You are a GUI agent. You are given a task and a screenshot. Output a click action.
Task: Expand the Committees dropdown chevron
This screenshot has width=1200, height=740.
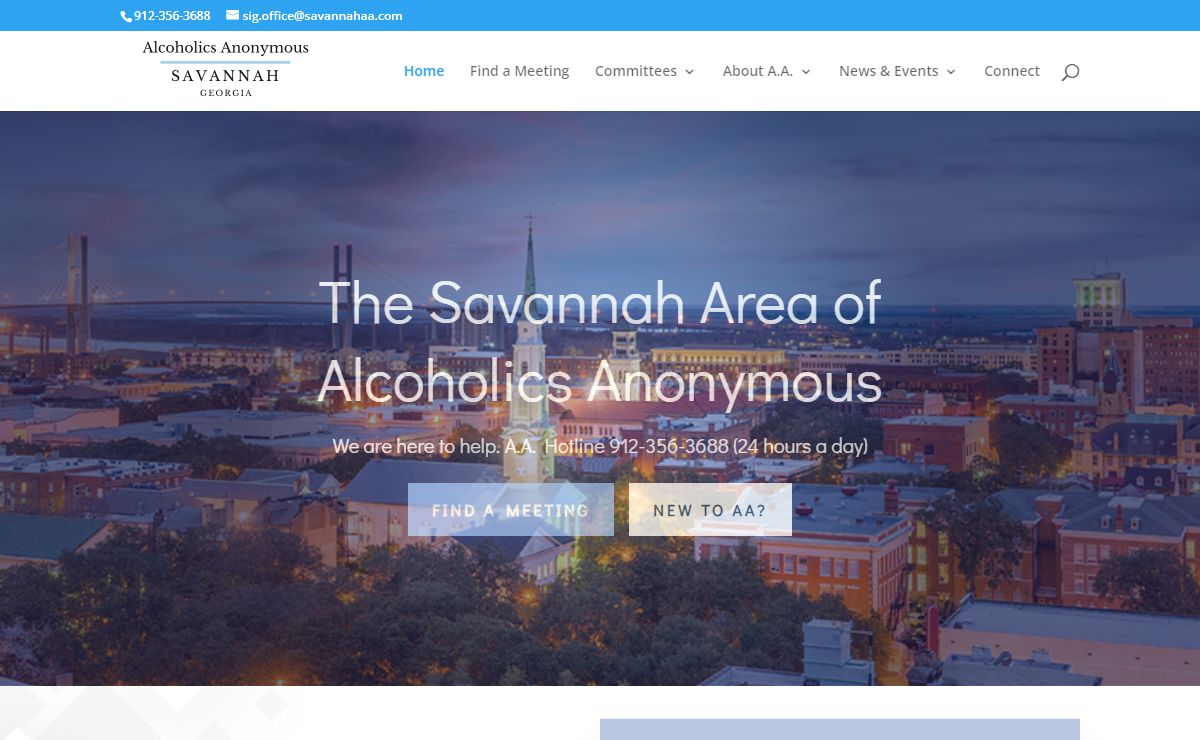tap(689, 72)
